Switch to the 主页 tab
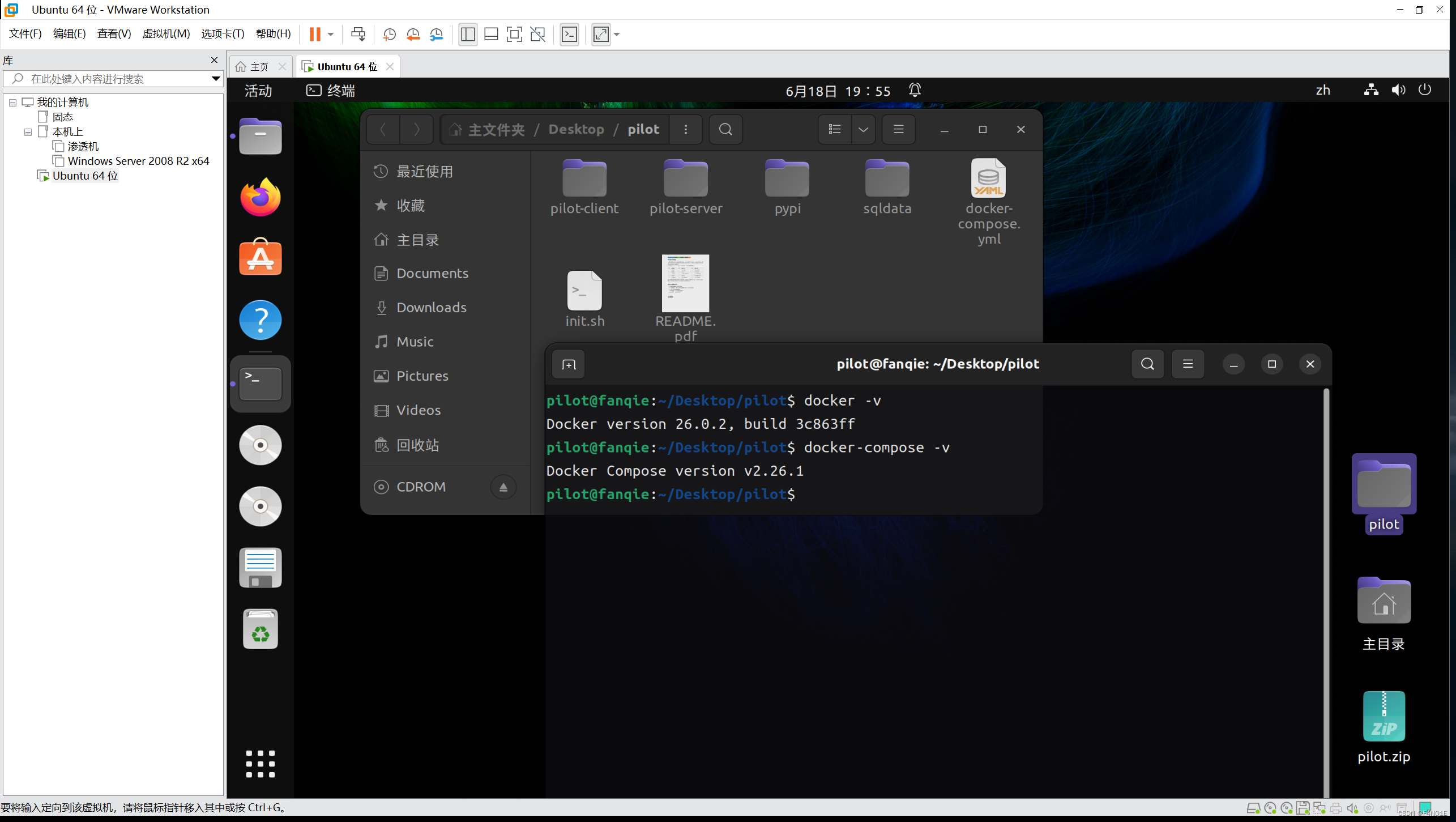 point(259,67)
